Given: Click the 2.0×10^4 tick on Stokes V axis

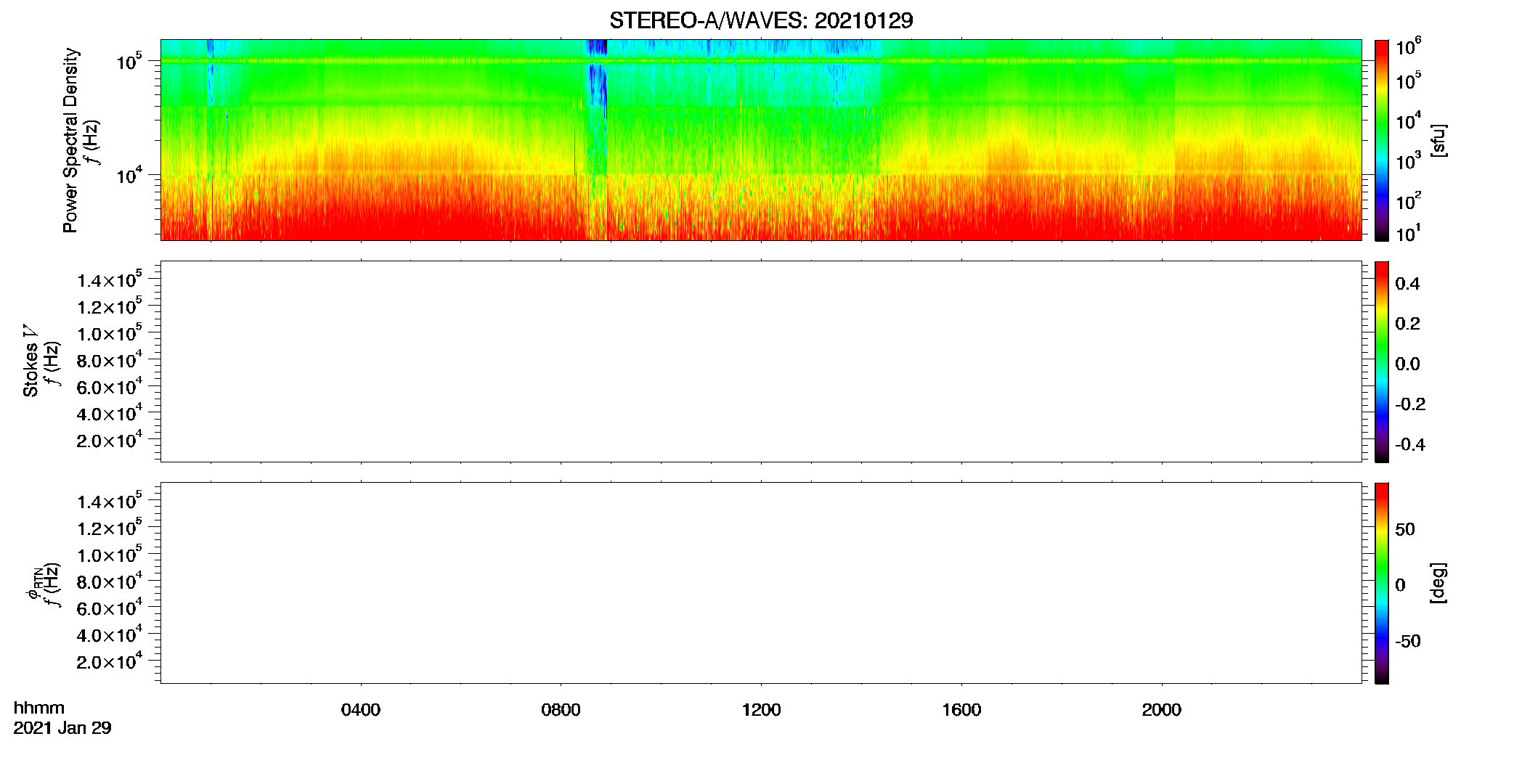Looking at the screenshot, I should (110, 440).
